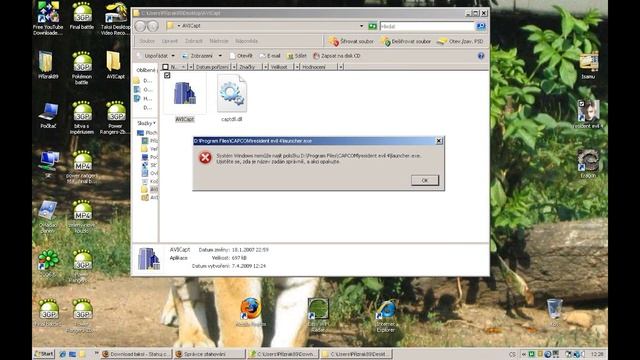
Task: Click Otev. zav. PSD toolbar button
Action: (x=460, y=41)
